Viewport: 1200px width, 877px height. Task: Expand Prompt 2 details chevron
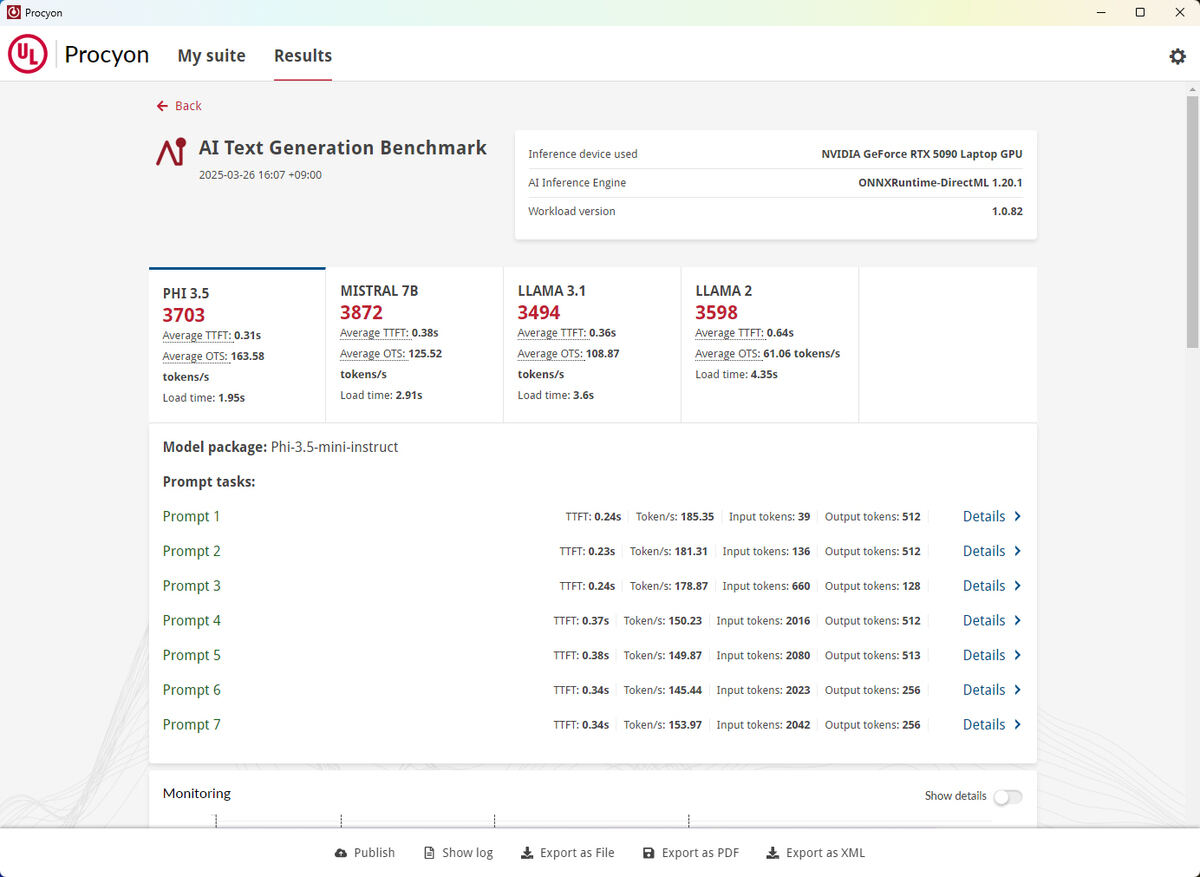[x=1018, y=552]
